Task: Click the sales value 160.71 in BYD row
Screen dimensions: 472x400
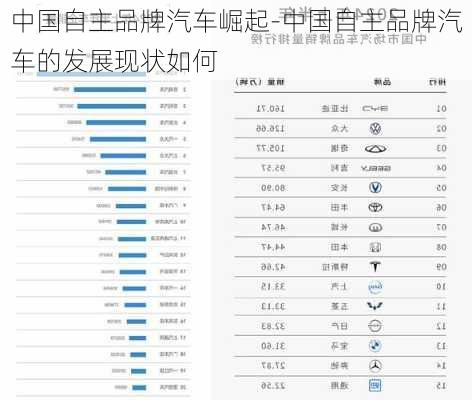Action: click(270, 109)
